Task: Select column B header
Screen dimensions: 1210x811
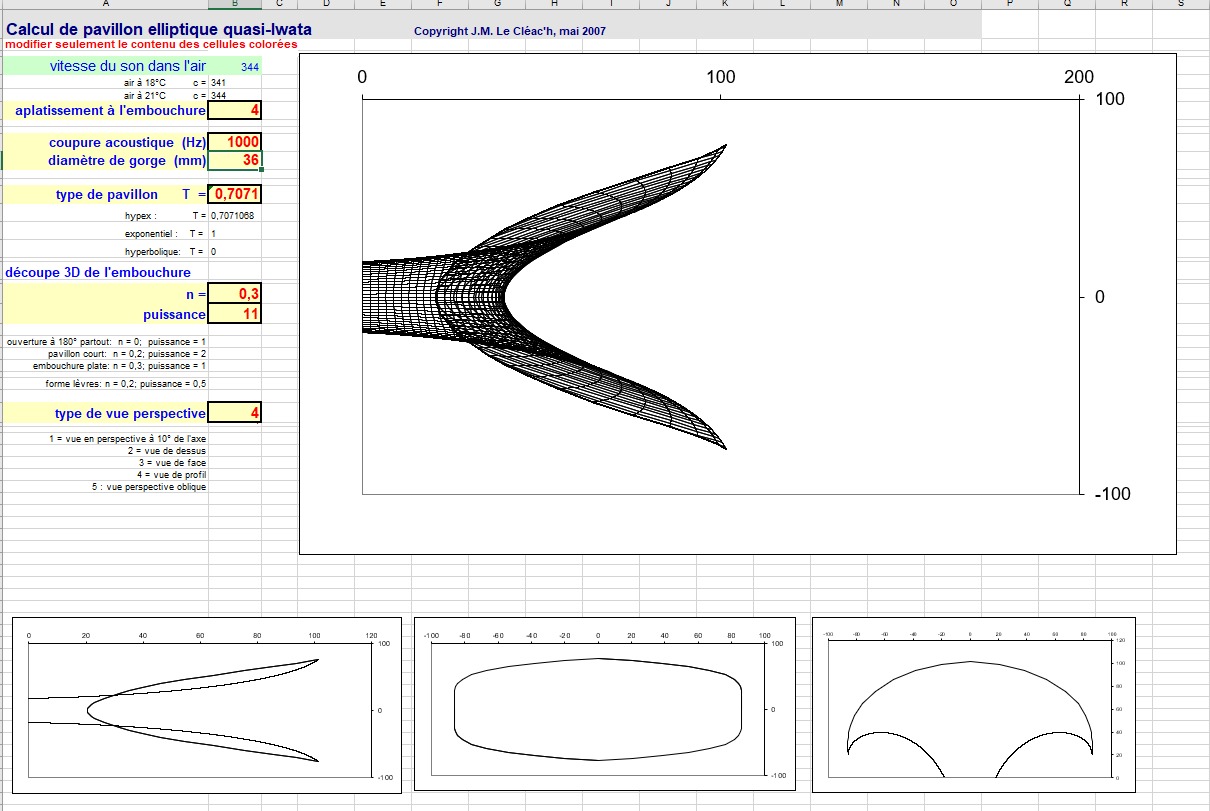Action: 234,4
